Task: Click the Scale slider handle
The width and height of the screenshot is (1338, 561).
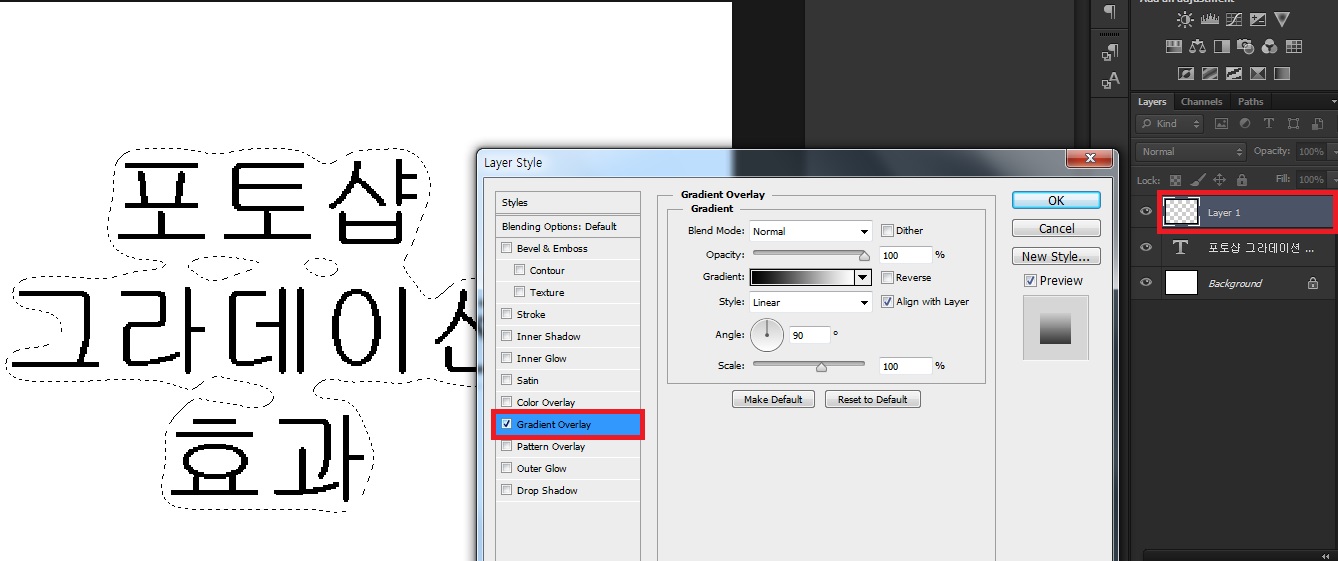Action: click(821, 367)
